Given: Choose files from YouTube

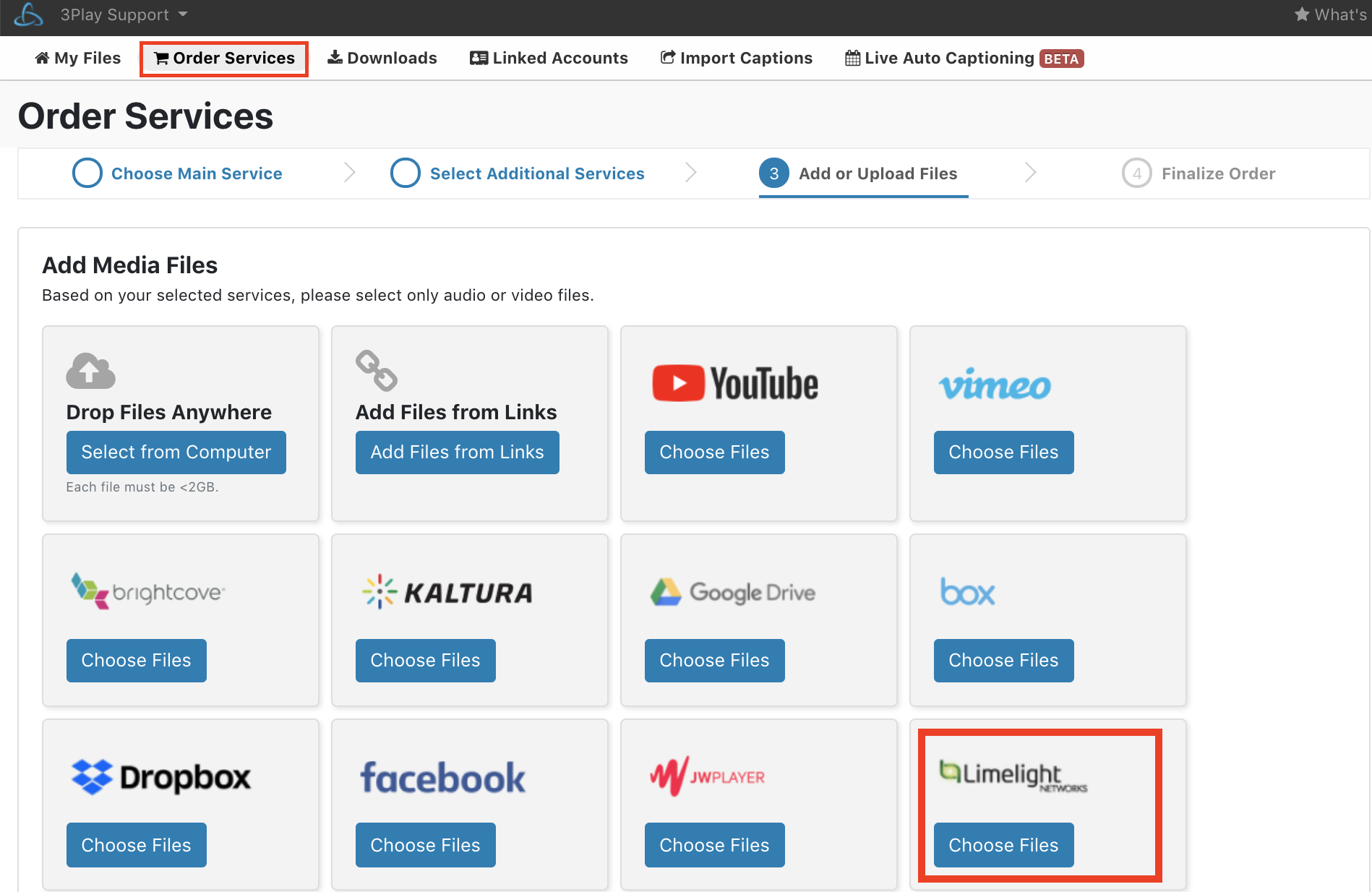Looking at the screenshot, I should tap(715, 453).
